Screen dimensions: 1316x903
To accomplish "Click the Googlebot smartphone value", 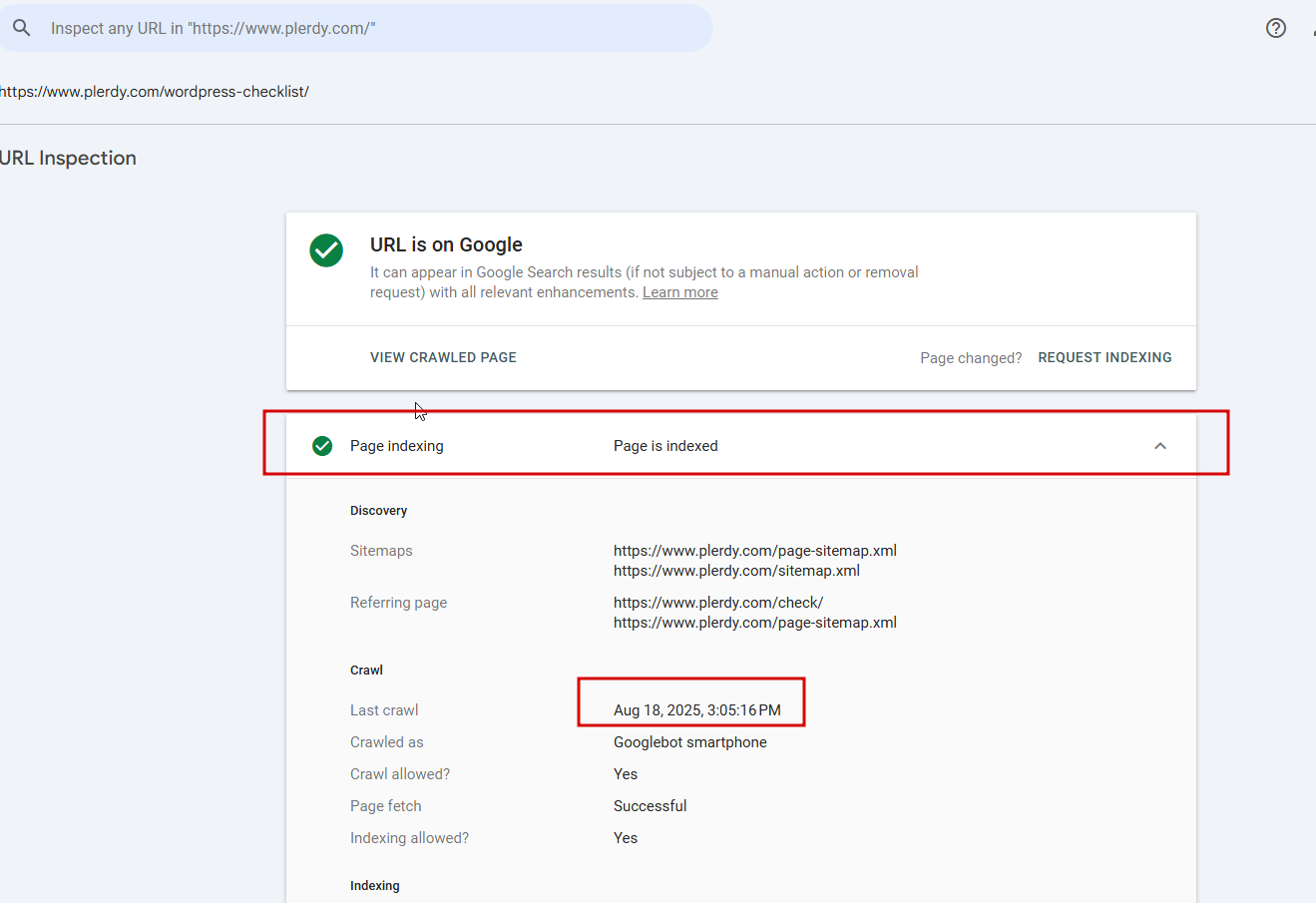I will click(690, 742).
